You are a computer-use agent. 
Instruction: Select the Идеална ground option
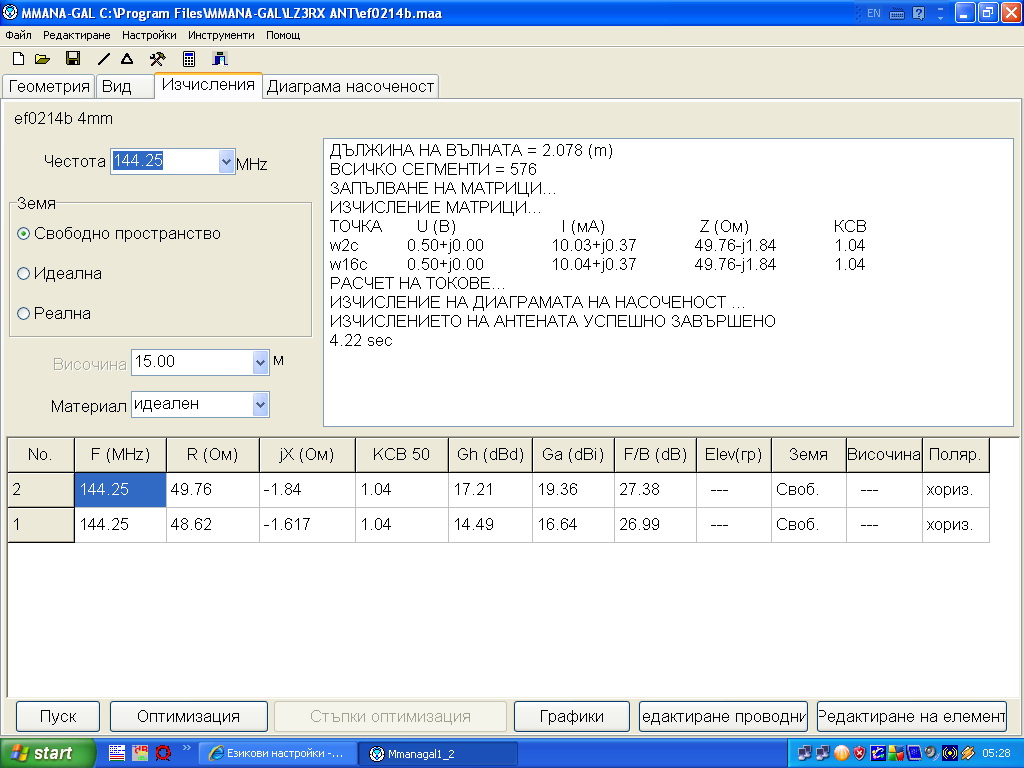tap(24, 274)
